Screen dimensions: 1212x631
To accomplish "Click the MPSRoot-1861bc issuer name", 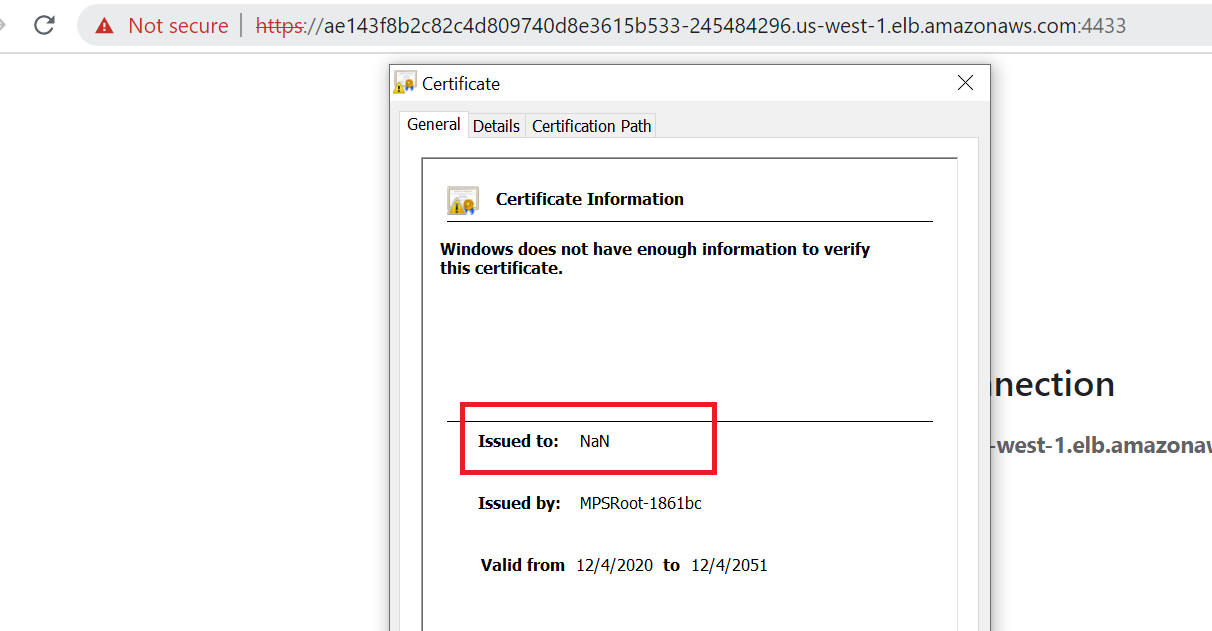I will coord(640,503).
